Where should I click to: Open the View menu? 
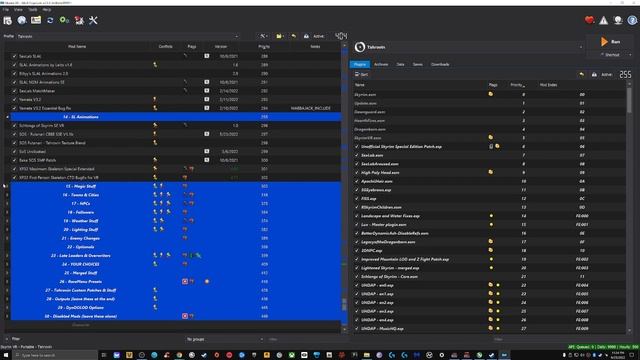18,9
